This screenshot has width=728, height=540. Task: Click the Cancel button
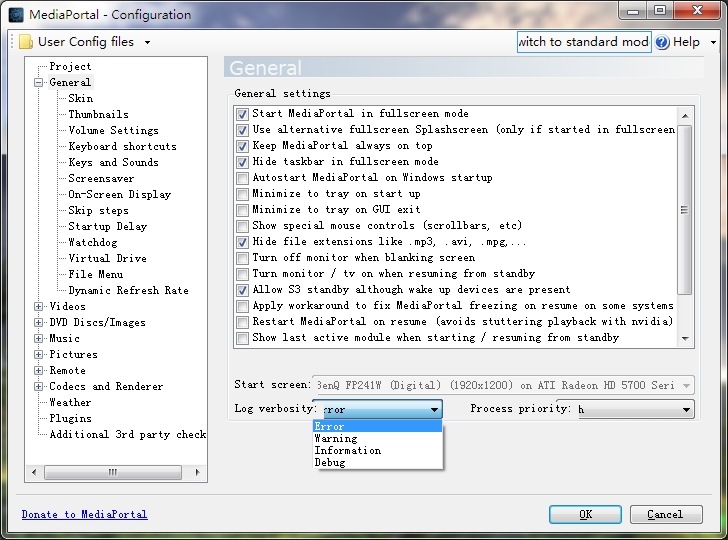(x=666, y=514)
